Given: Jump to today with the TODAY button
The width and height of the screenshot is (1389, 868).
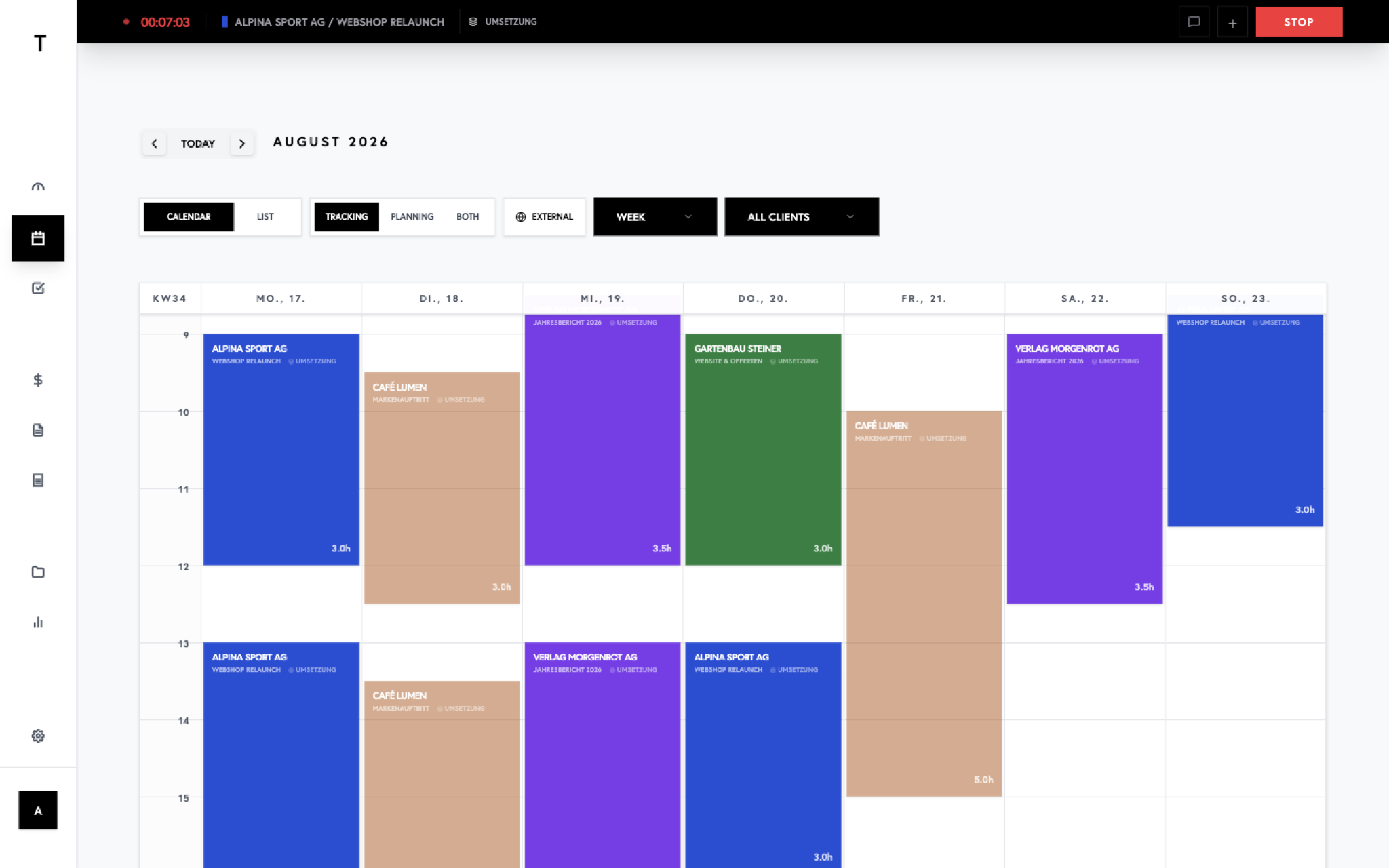Looking at the screenshot, I should tap(198, 144).
